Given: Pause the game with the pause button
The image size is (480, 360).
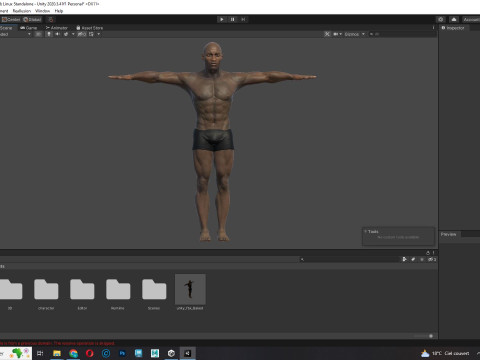Looking at the screenshot, I should click(232, 19).
